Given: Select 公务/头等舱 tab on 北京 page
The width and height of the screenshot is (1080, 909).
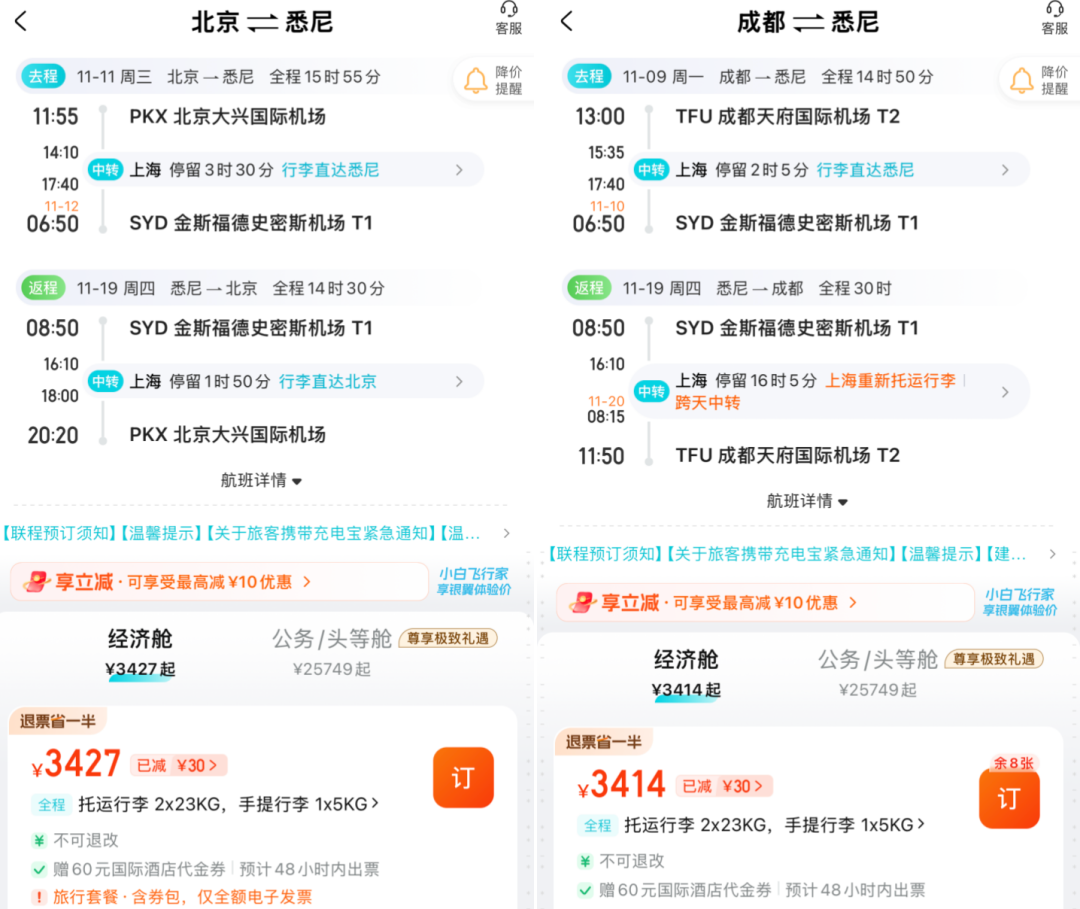Looking at the screenshot, I should click(x=332, y=652).
